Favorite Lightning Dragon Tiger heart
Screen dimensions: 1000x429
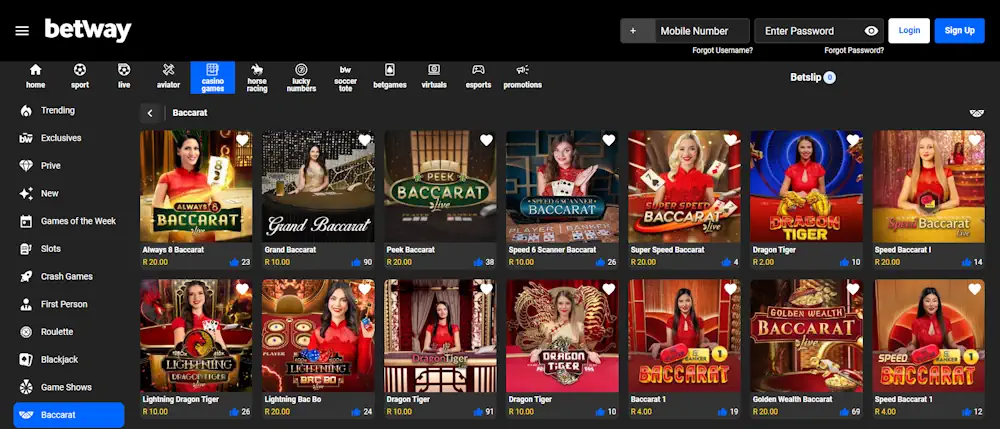pos(242,289)
